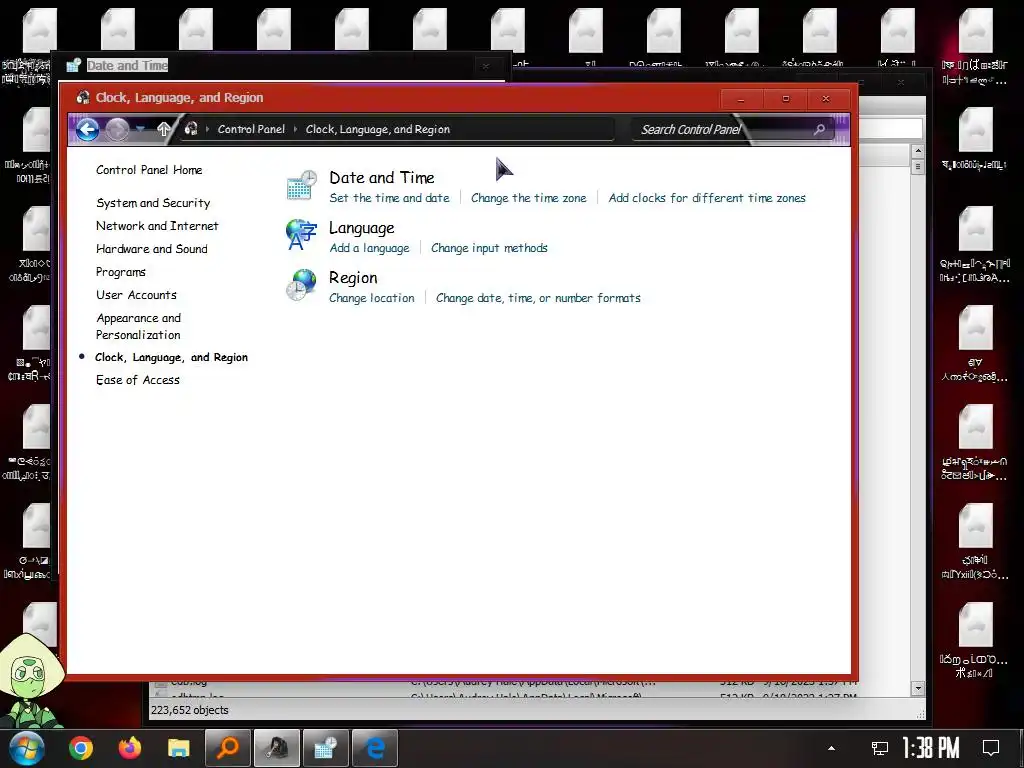Open the recent pages dropdown arrow
1024x768 pixels.
click(x=140, y=129)
